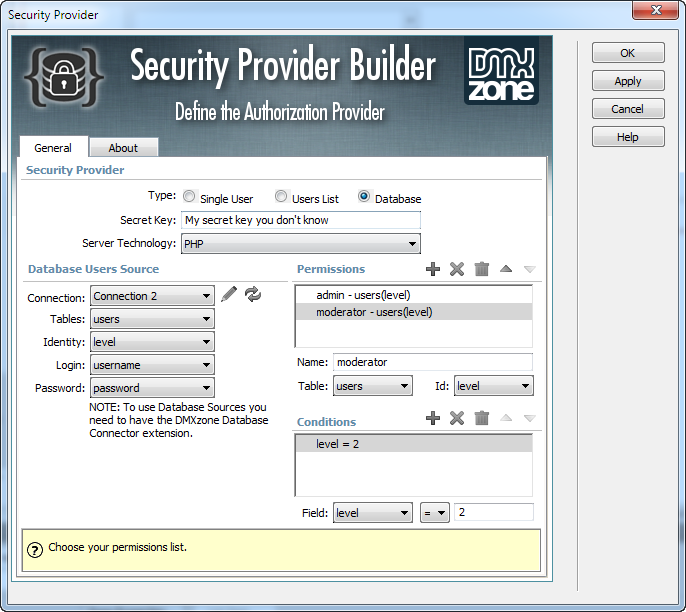Click the Secret Key input field
This screenshot has height=612, width=686.
point(301,220)
